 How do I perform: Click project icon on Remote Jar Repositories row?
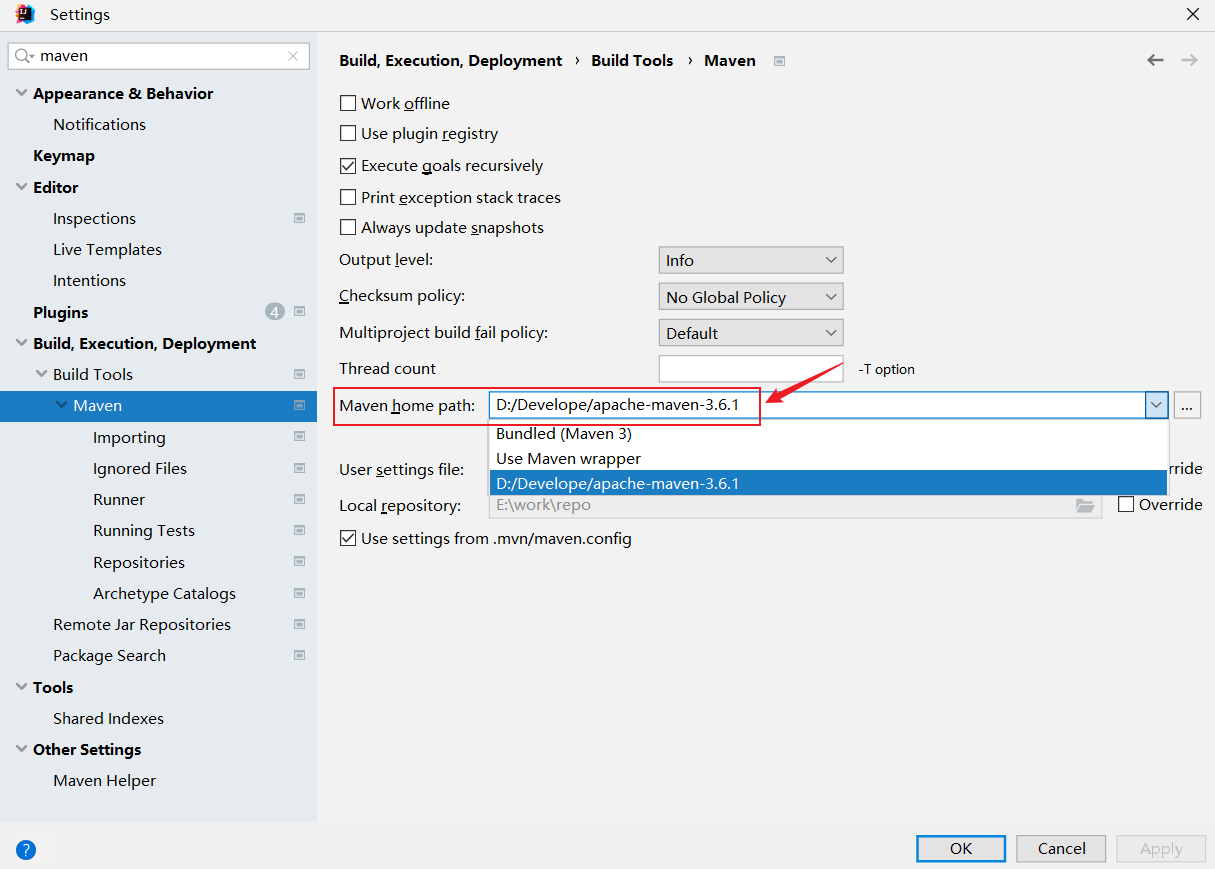coord(299,624)
